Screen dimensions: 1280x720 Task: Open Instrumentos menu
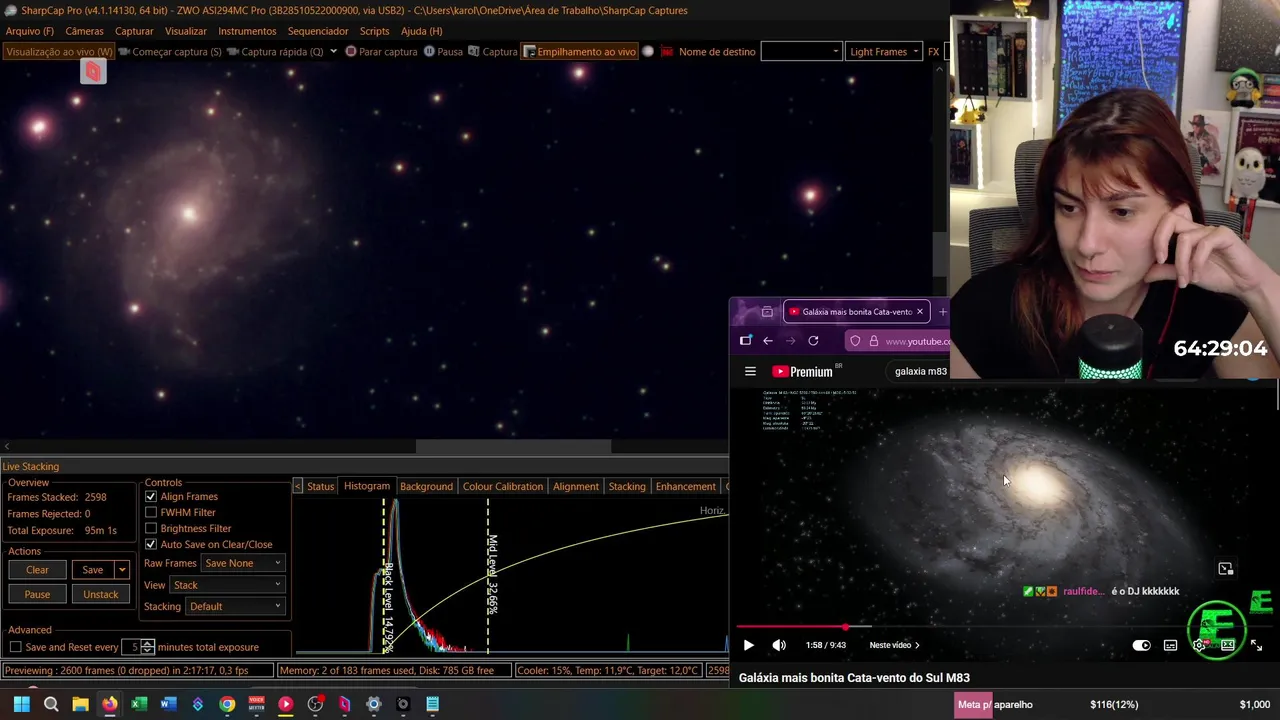(x=247, y=31)
